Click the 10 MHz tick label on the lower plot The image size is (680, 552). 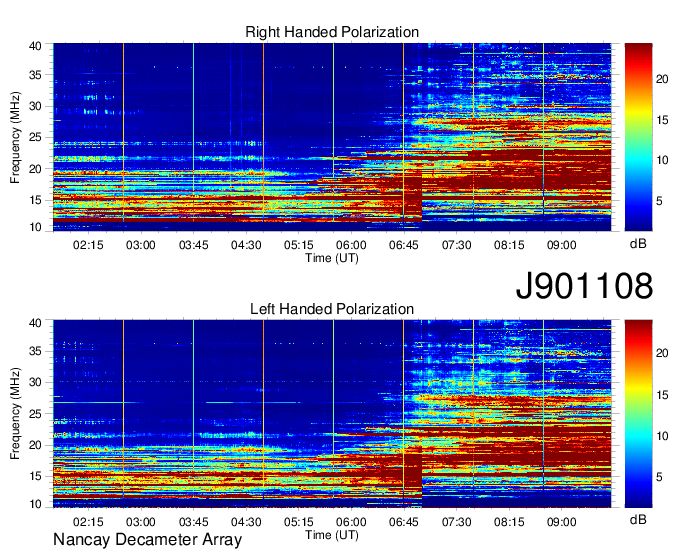coord(36,504)
